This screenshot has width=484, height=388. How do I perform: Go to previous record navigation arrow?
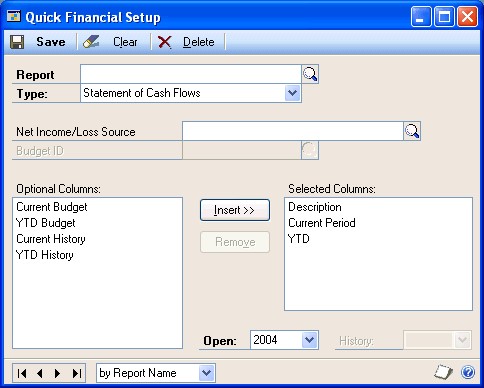(40, 373)
